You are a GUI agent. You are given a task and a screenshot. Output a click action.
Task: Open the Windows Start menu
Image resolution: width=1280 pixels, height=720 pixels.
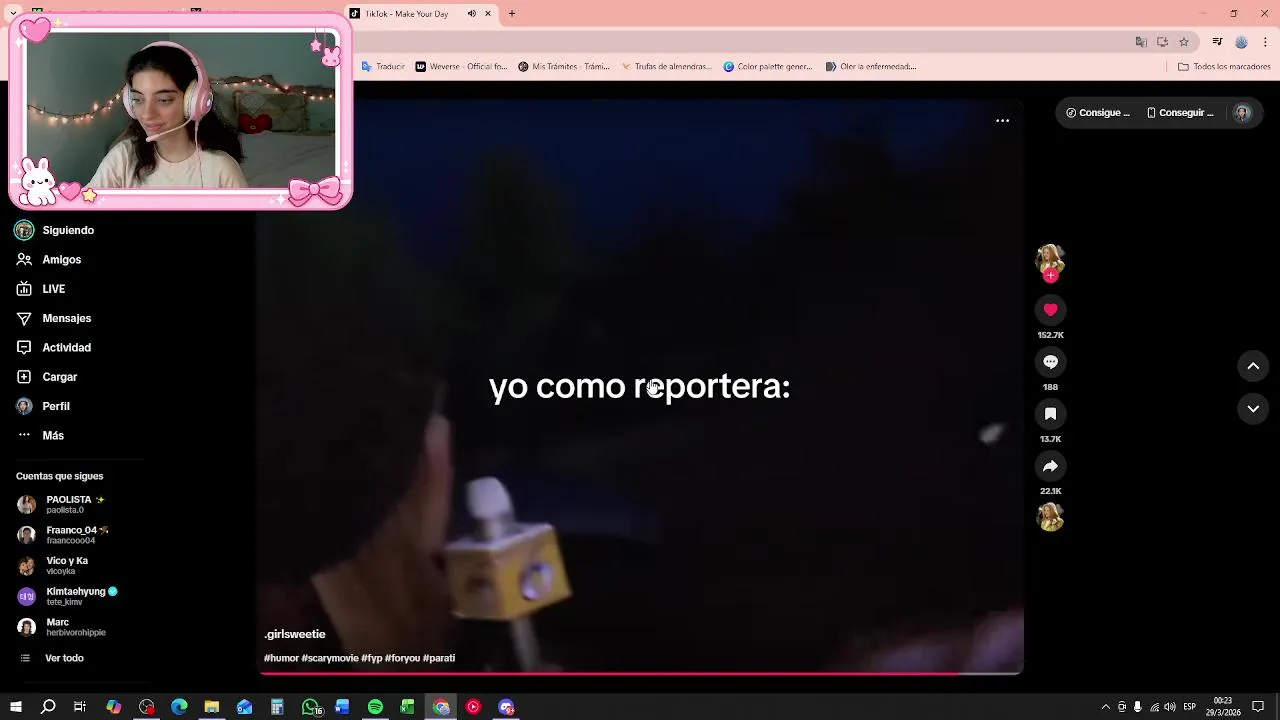(x=15, y=707)
